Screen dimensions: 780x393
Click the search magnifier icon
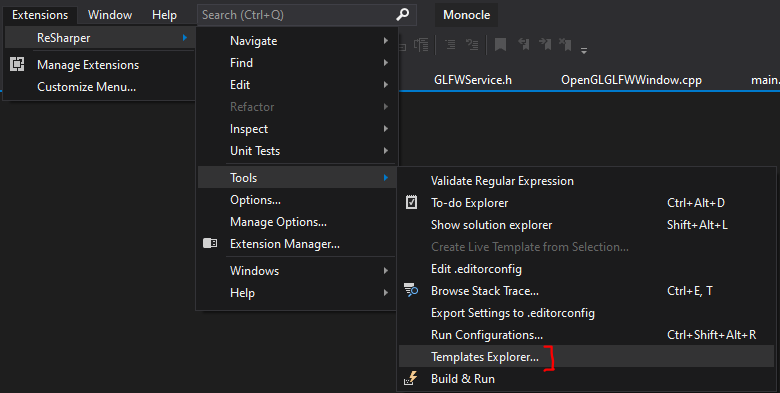click(402, 15)
